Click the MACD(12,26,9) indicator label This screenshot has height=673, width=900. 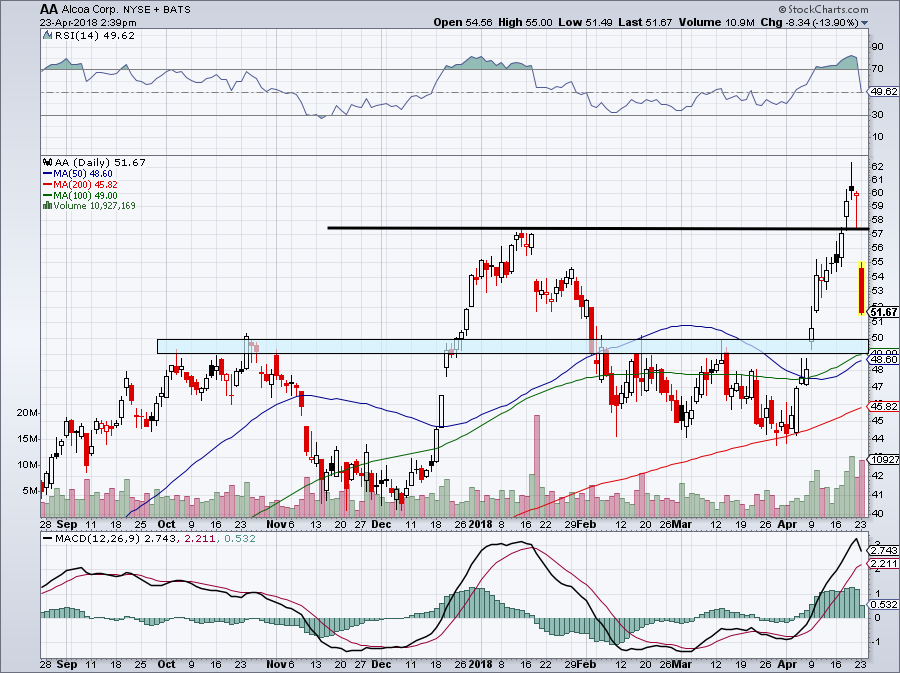tap(98, 539)
